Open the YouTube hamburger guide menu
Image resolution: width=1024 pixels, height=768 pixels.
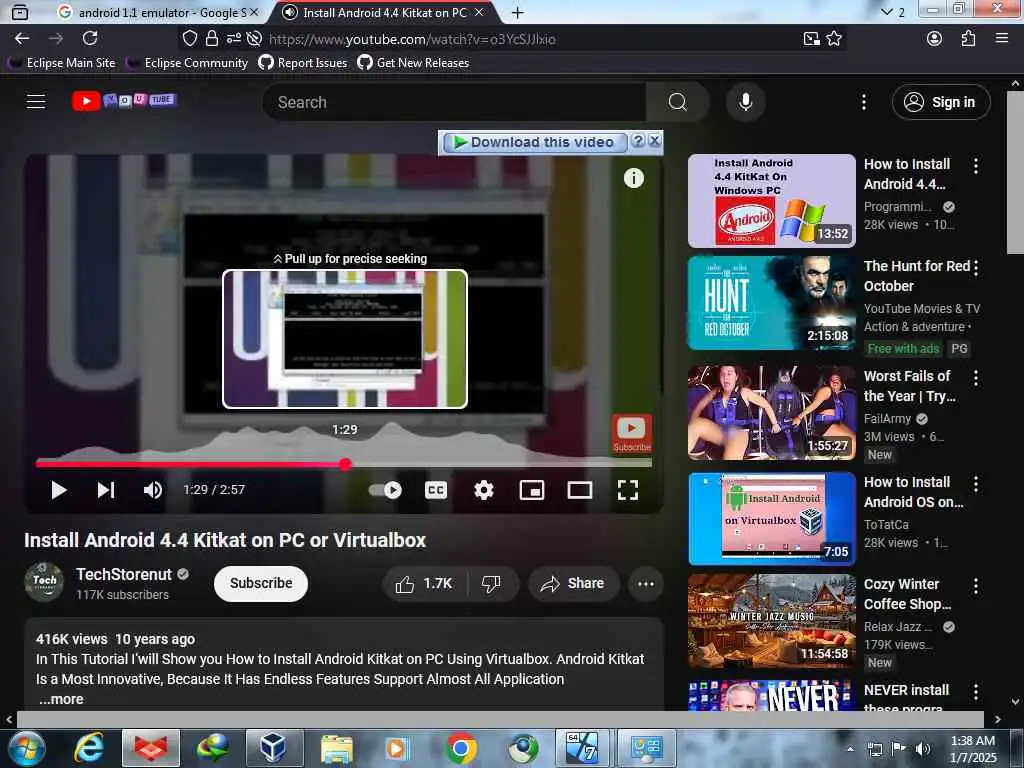pos(36,102)
